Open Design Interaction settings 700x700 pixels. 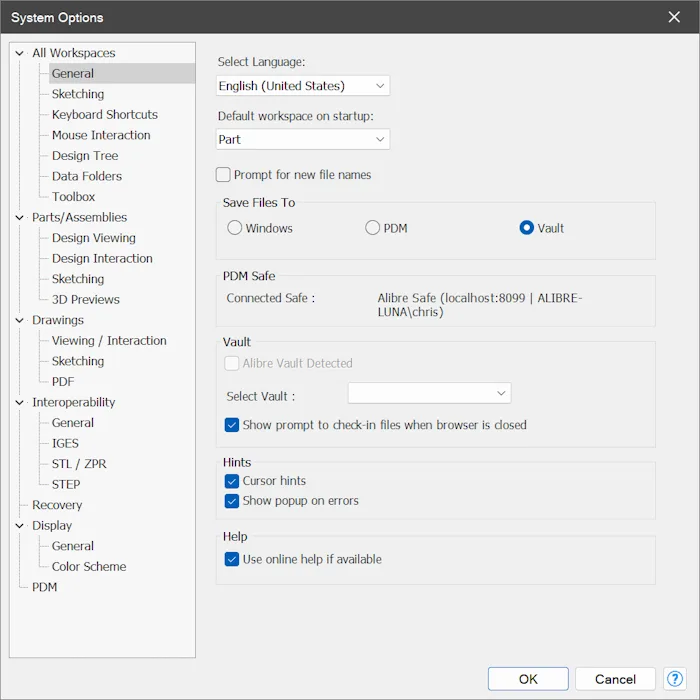coord(102,258)
